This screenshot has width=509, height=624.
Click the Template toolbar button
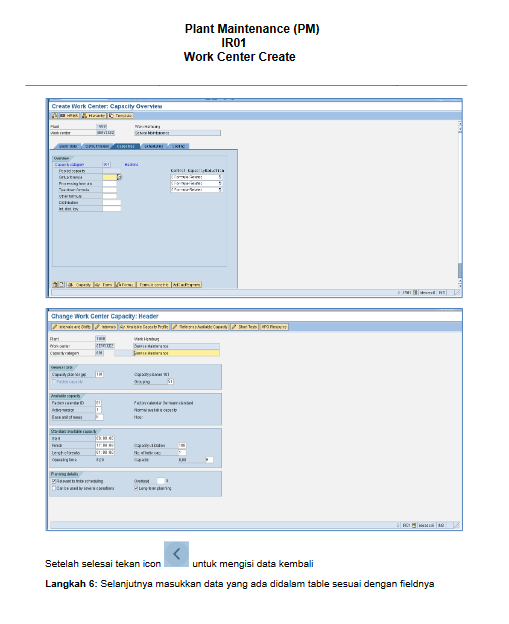(x=120, y=116)
